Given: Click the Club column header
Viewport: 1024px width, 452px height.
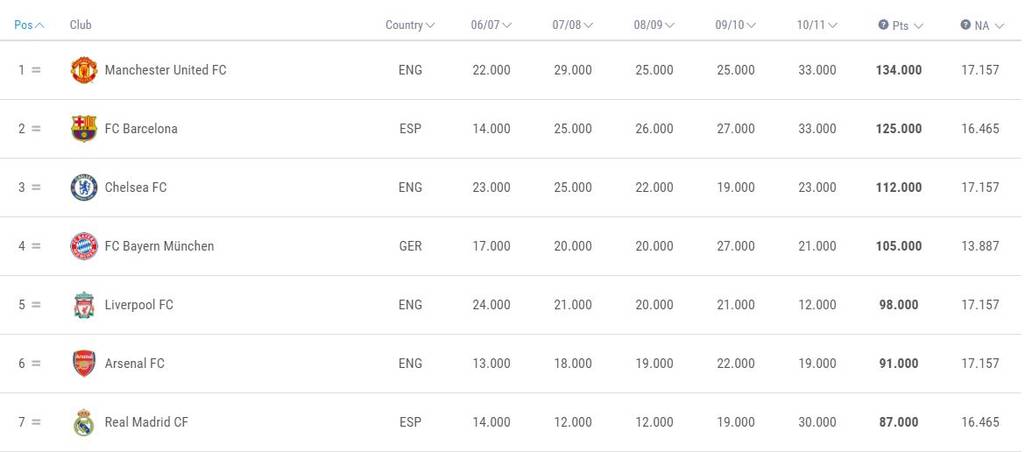Looking at the screenshot, I should coord(80,25).
